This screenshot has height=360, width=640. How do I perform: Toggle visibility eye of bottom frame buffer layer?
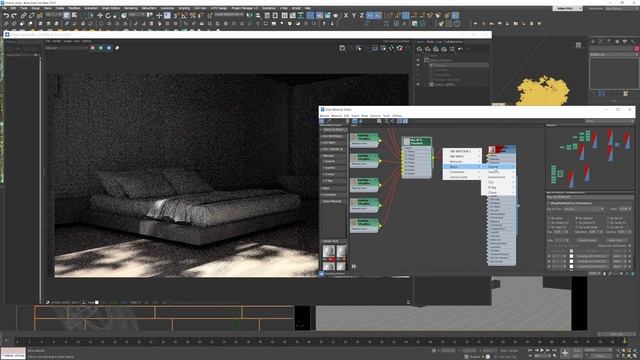click(x=418, y=84)
